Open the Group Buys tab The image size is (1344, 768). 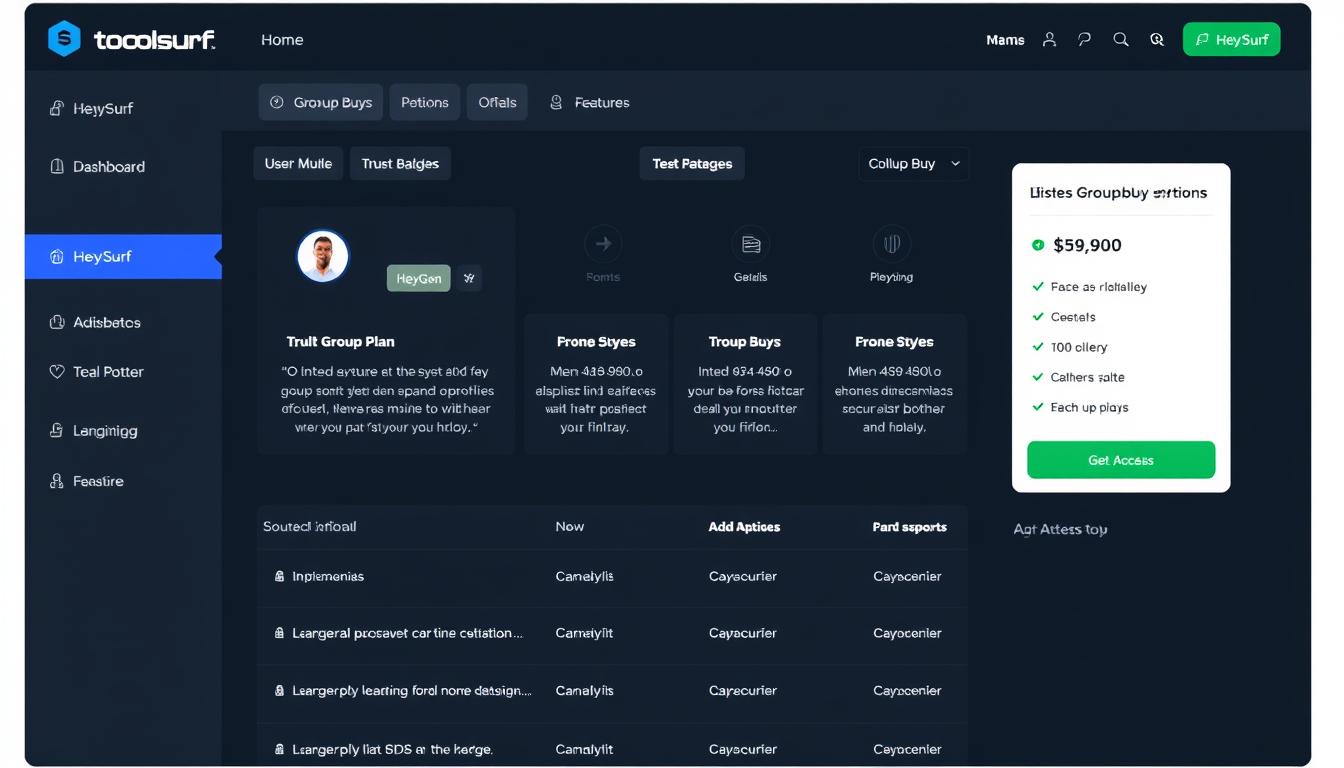pos(320,102)
